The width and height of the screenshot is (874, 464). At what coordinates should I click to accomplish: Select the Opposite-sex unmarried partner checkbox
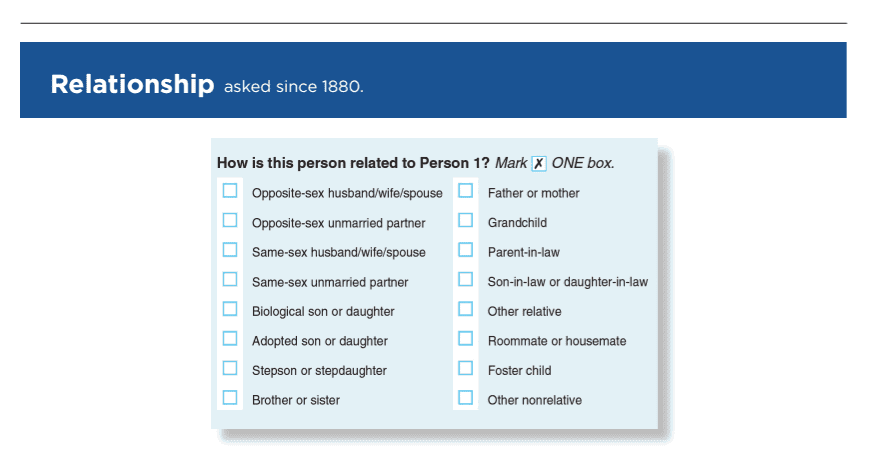click(x=230, y=220)
